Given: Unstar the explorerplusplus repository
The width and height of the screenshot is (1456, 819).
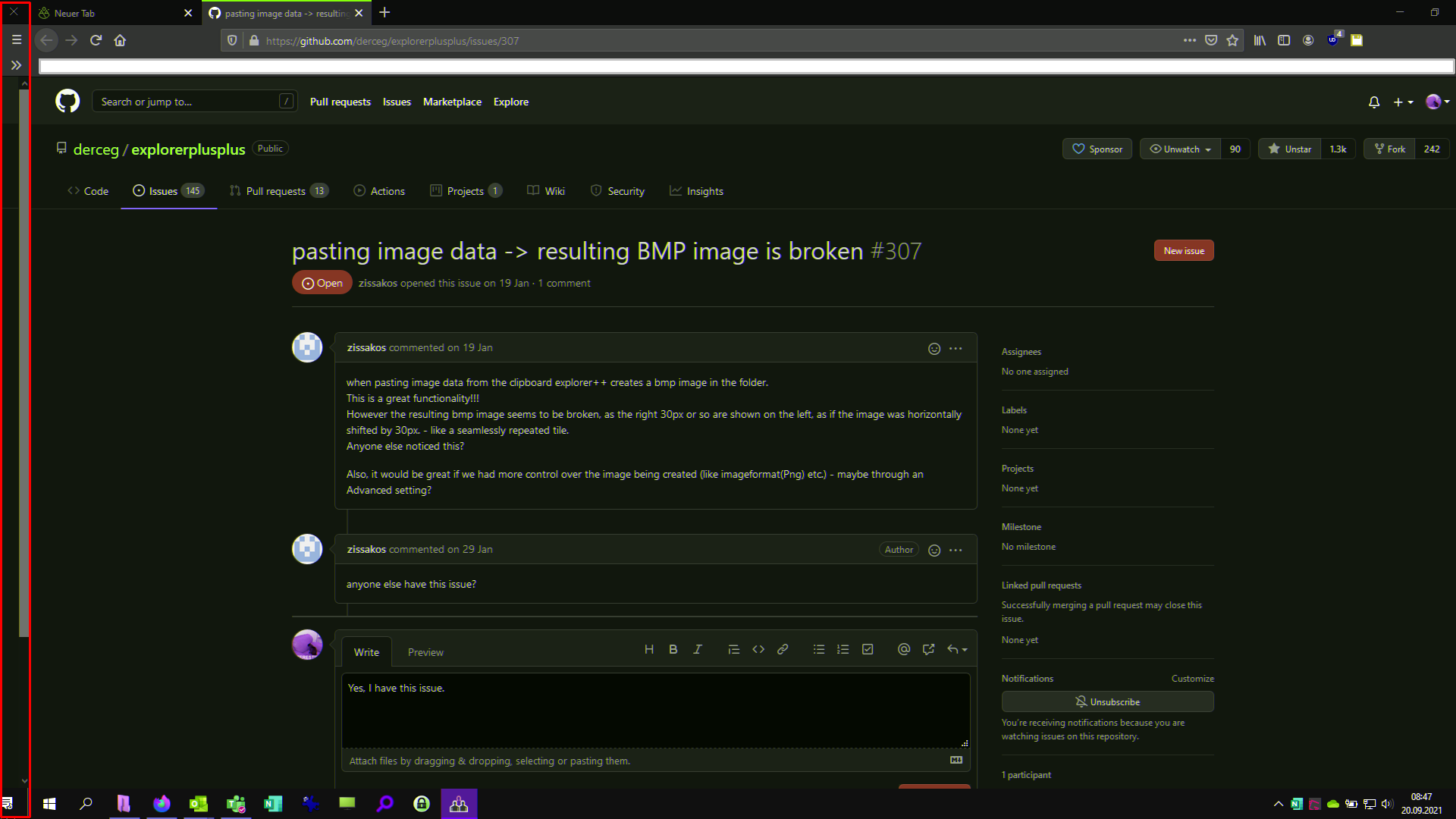Looking at the screenshot, I should click(1290, 149).
